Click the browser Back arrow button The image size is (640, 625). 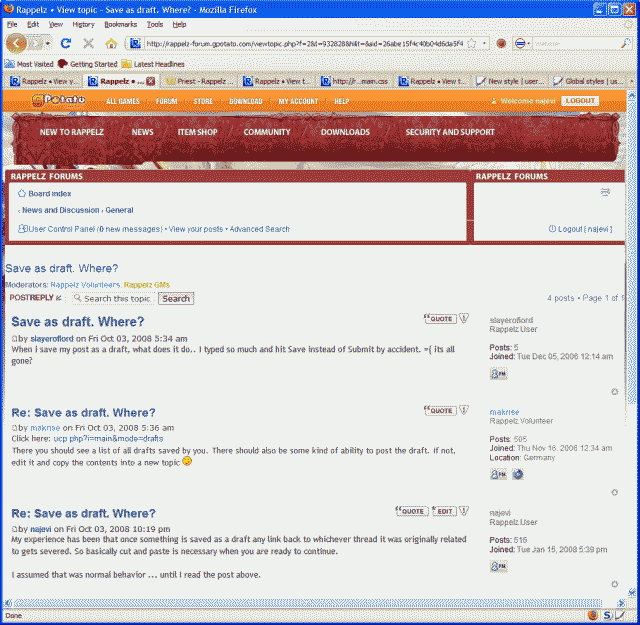coord(16,43)
